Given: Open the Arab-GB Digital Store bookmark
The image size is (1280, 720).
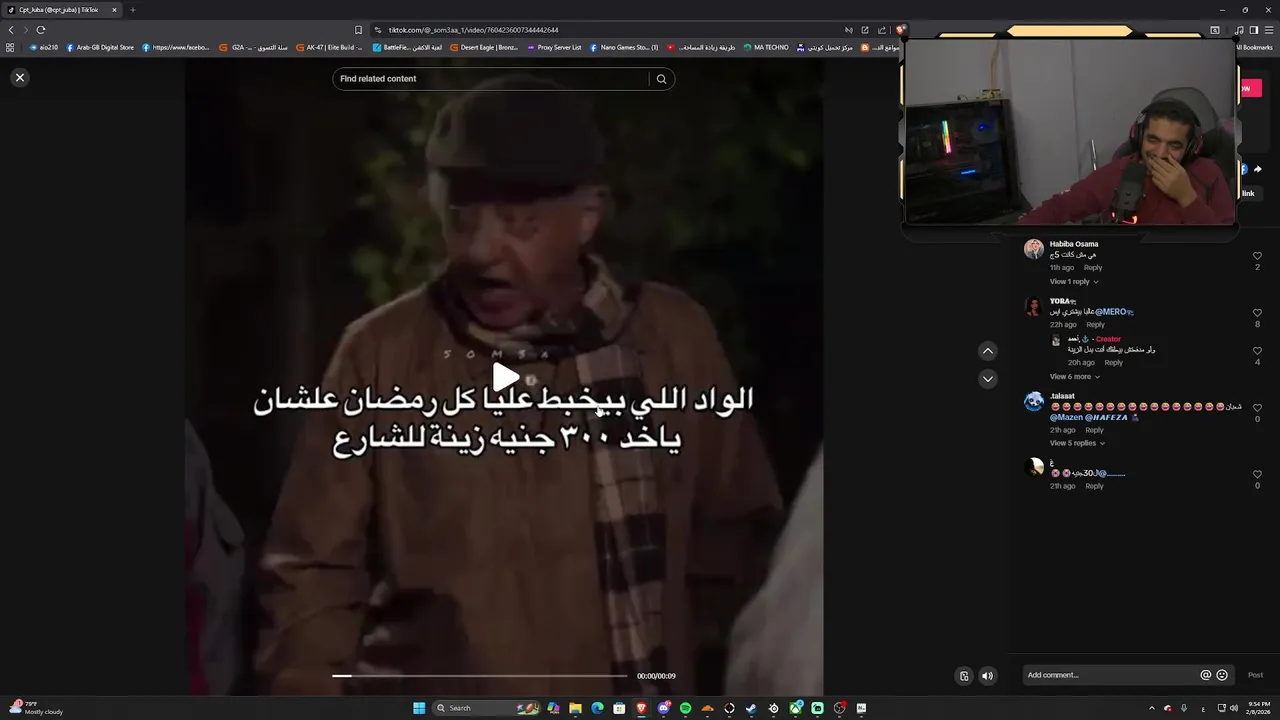Looking at the screenshot, I should pyautogui.click(x=100, y=47).
